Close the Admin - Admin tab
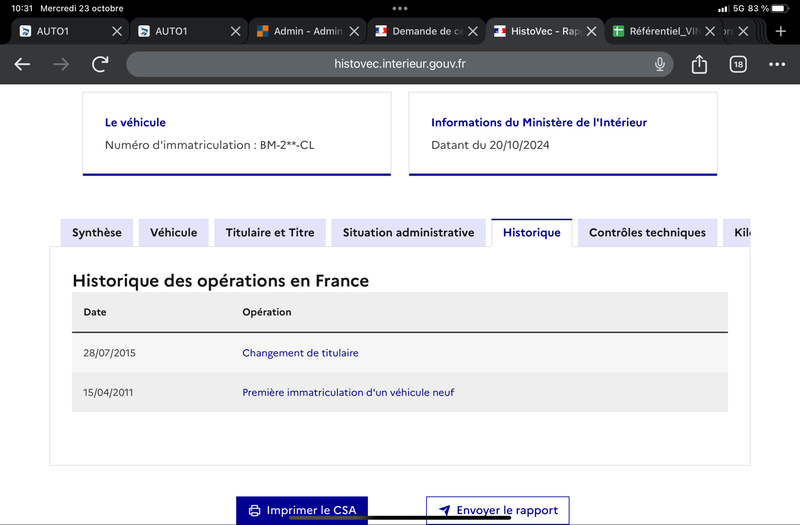 (x=354, y=31)
